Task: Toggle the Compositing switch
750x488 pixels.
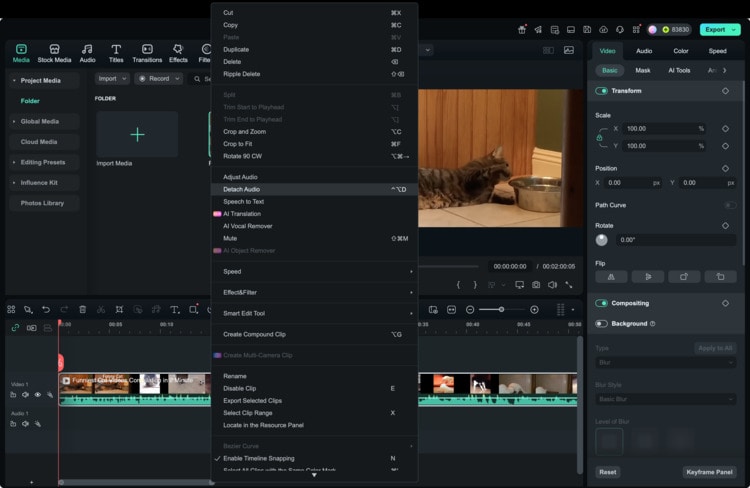Action: click(x=601, y=303)
